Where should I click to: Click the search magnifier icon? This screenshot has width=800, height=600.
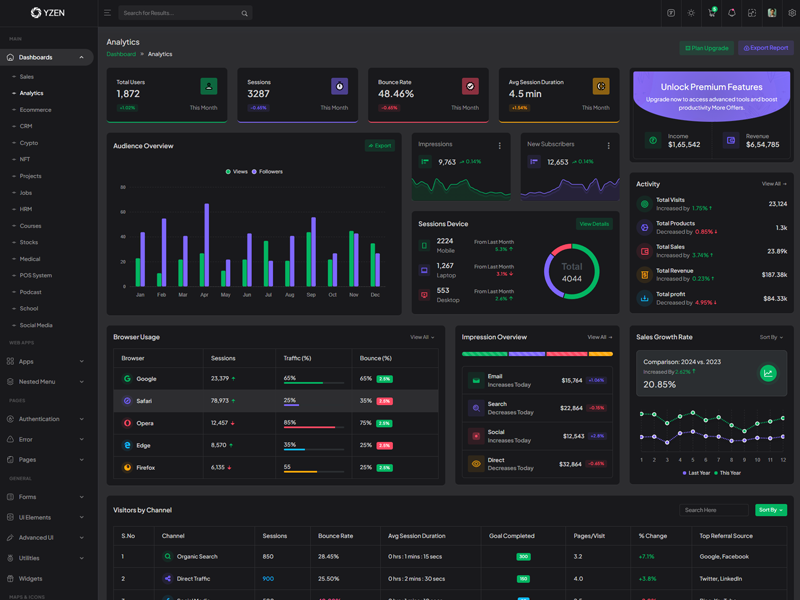pos(244,13)
